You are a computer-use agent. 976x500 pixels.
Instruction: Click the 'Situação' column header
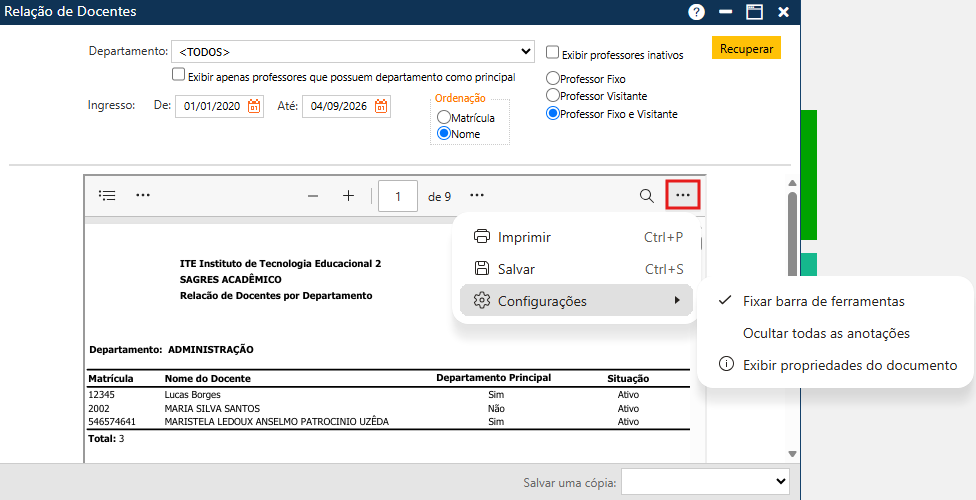(x=628, y=379)
